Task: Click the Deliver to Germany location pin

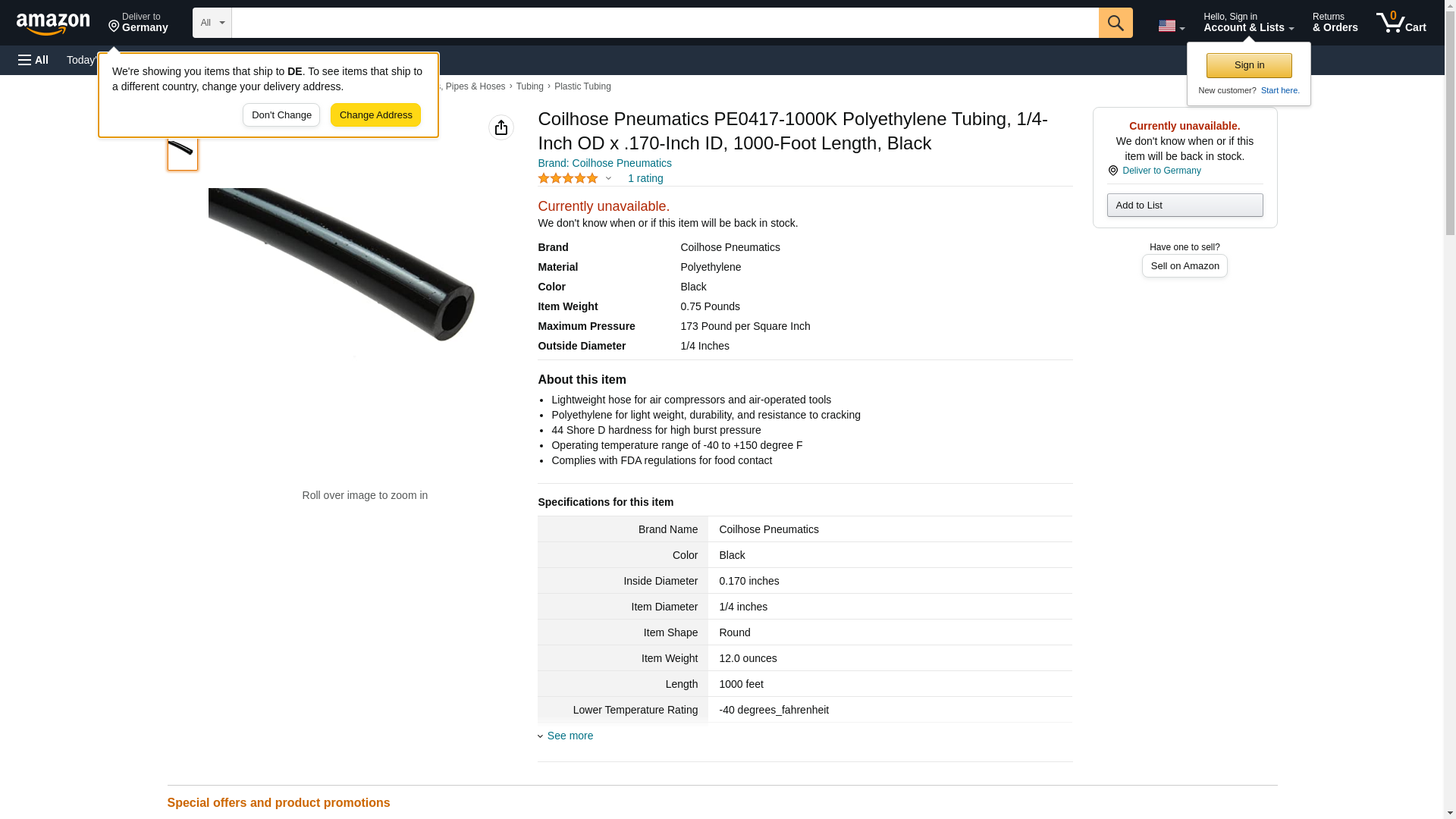Action: [1113, 171]
